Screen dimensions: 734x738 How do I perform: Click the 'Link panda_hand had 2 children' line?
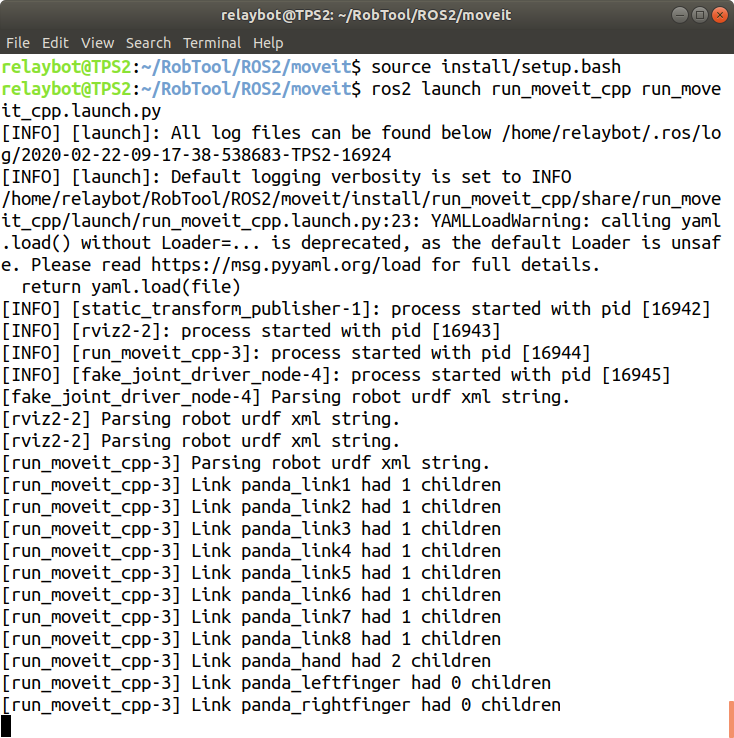click(246, 661)
